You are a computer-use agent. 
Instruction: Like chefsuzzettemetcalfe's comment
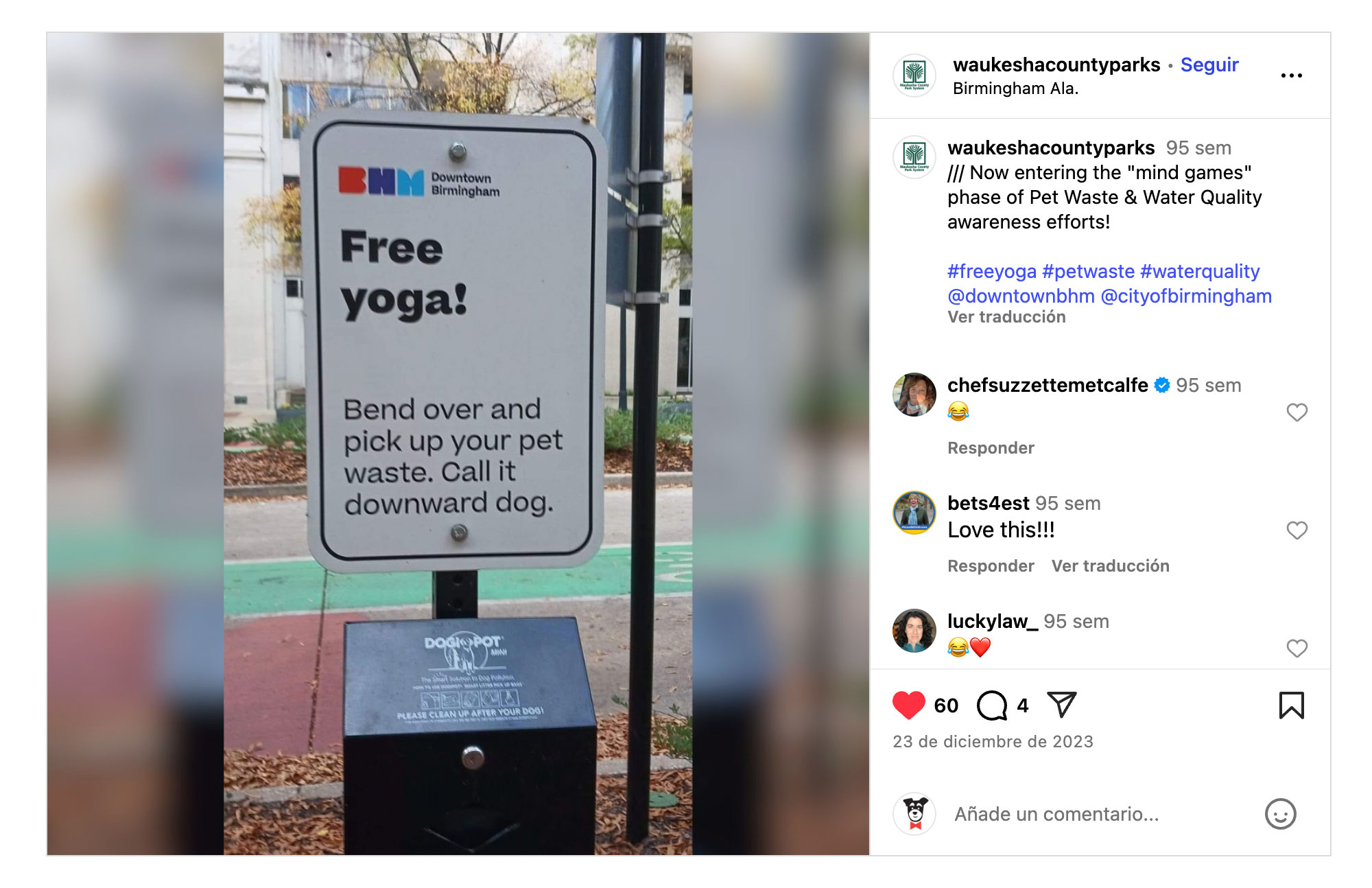click(x=1297, y=412)
